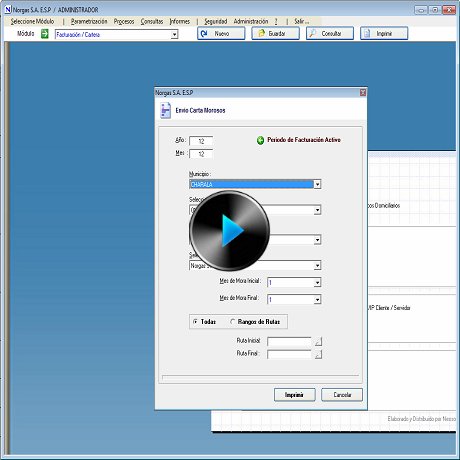The height and width of the screenshot is (460, 460).
Task: Click the progress bar at dialog bottom
Action: click(x=260, y=377)
